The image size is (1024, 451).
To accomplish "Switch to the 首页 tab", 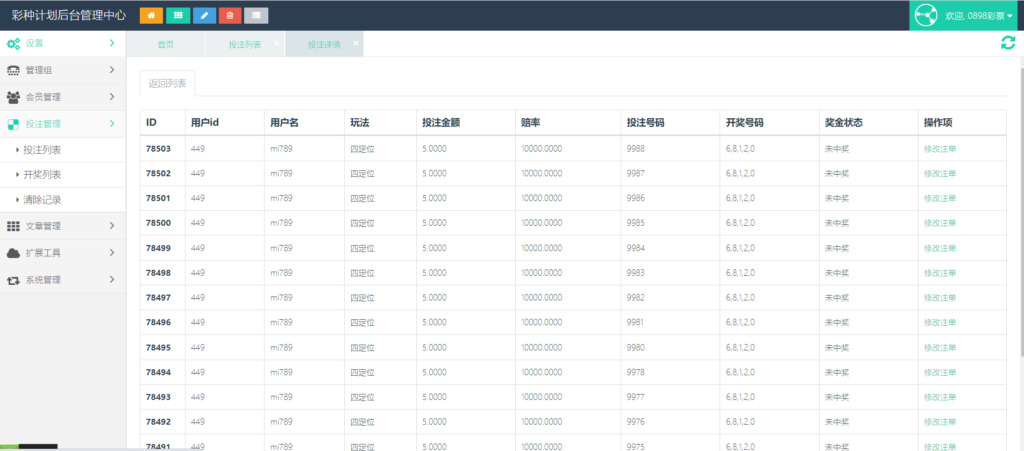I will (x=165, y=45).
